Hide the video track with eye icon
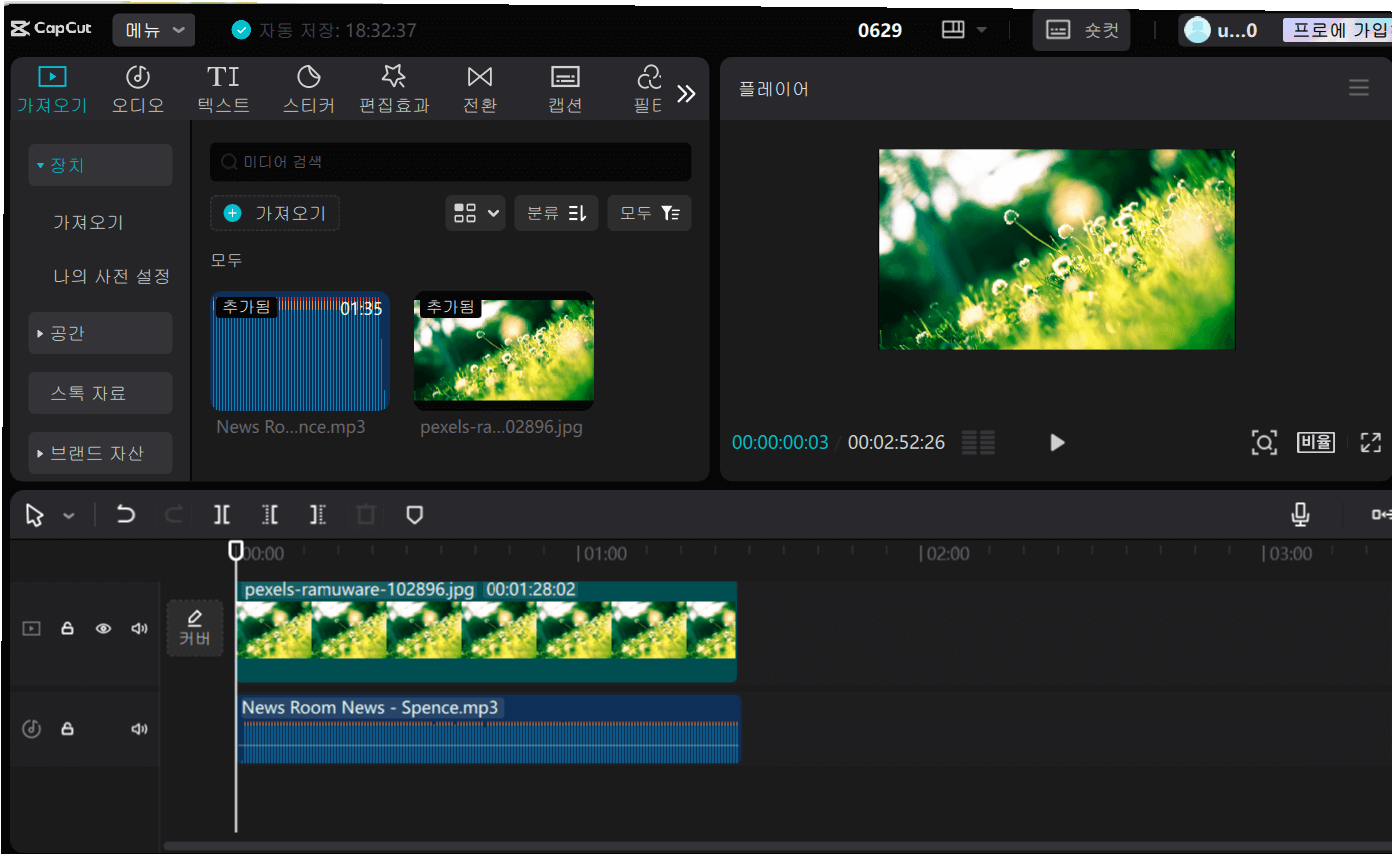Viewport: 1393px width, 855px height. click(x=103, y=629)
